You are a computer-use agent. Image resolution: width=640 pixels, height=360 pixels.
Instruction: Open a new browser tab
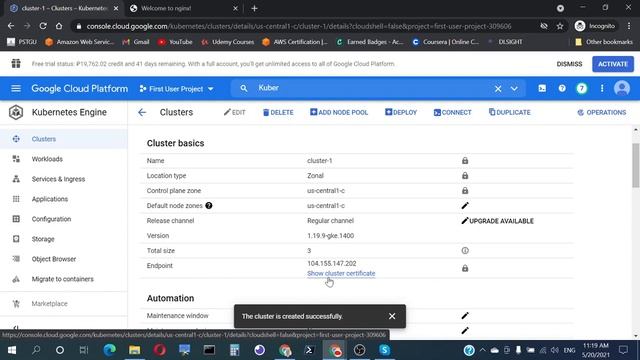(x=254, y=8)
